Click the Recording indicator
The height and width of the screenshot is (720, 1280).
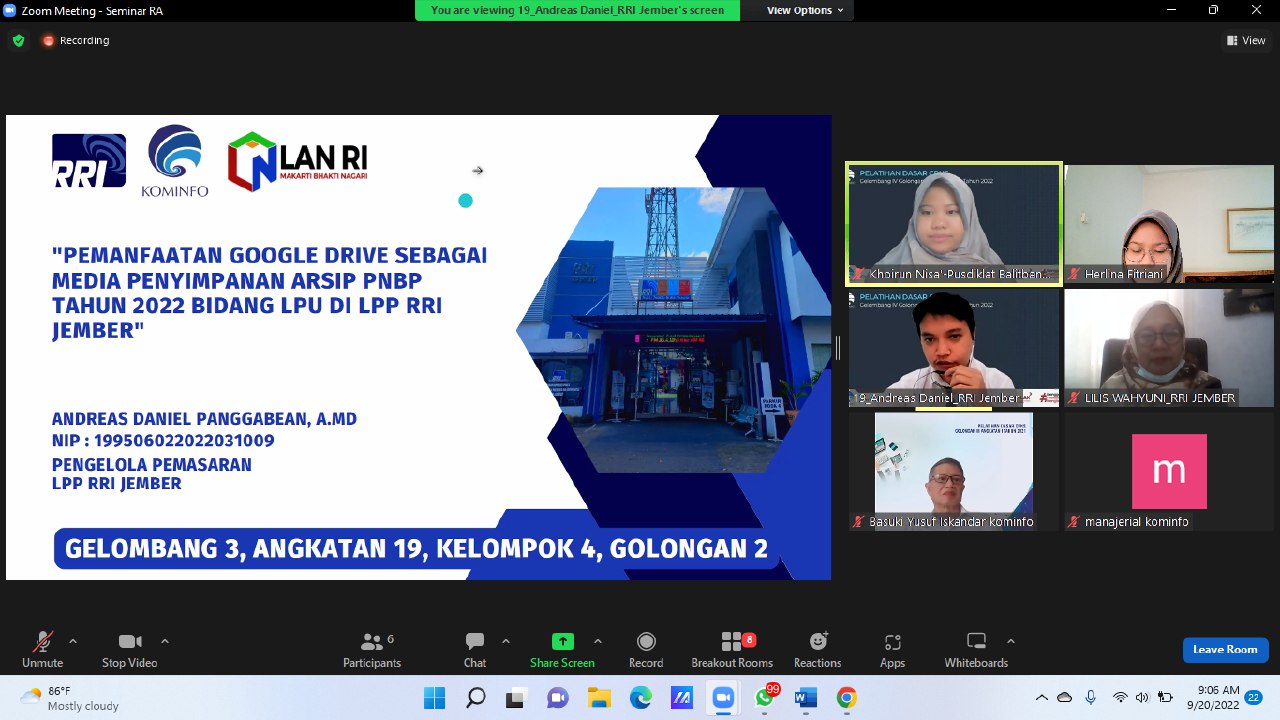pyautogui.click(x=76, y=40)
